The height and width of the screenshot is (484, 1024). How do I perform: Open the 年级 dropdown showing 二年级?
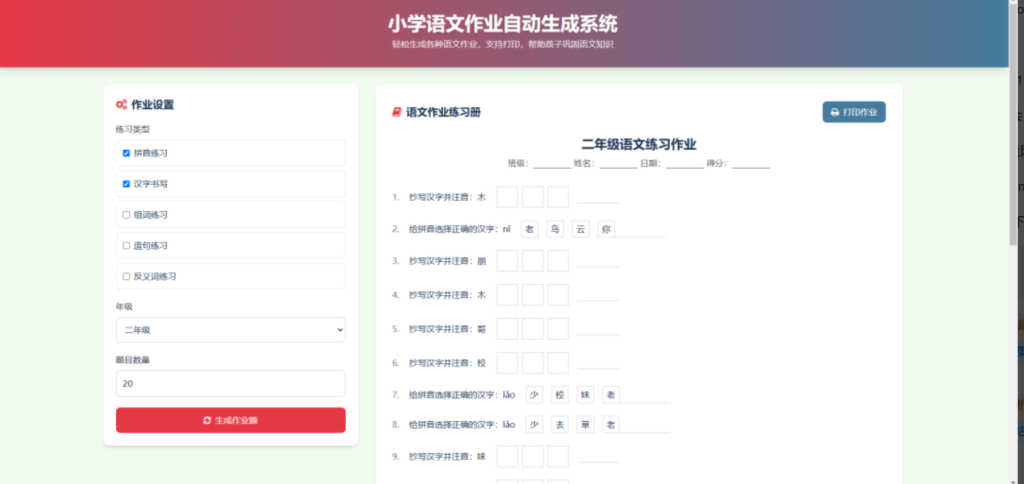click(231, 330)
